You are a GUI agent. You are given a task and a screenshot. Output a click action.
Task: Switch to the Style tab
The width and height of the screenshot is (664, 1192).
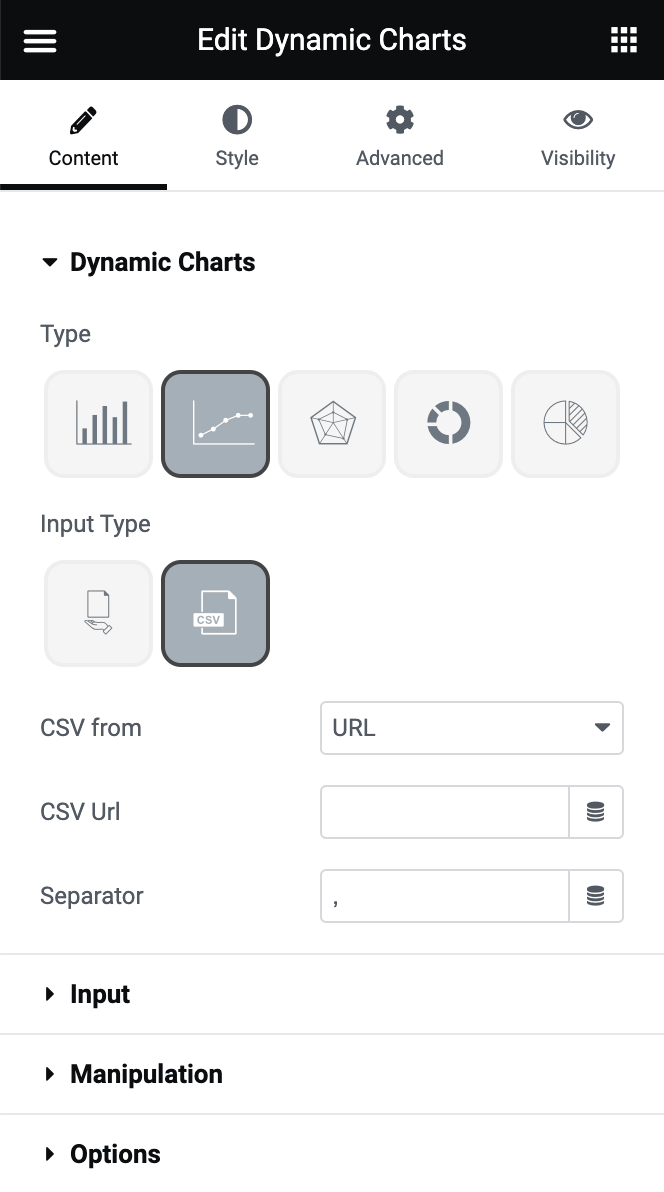[x=237, y=138]
